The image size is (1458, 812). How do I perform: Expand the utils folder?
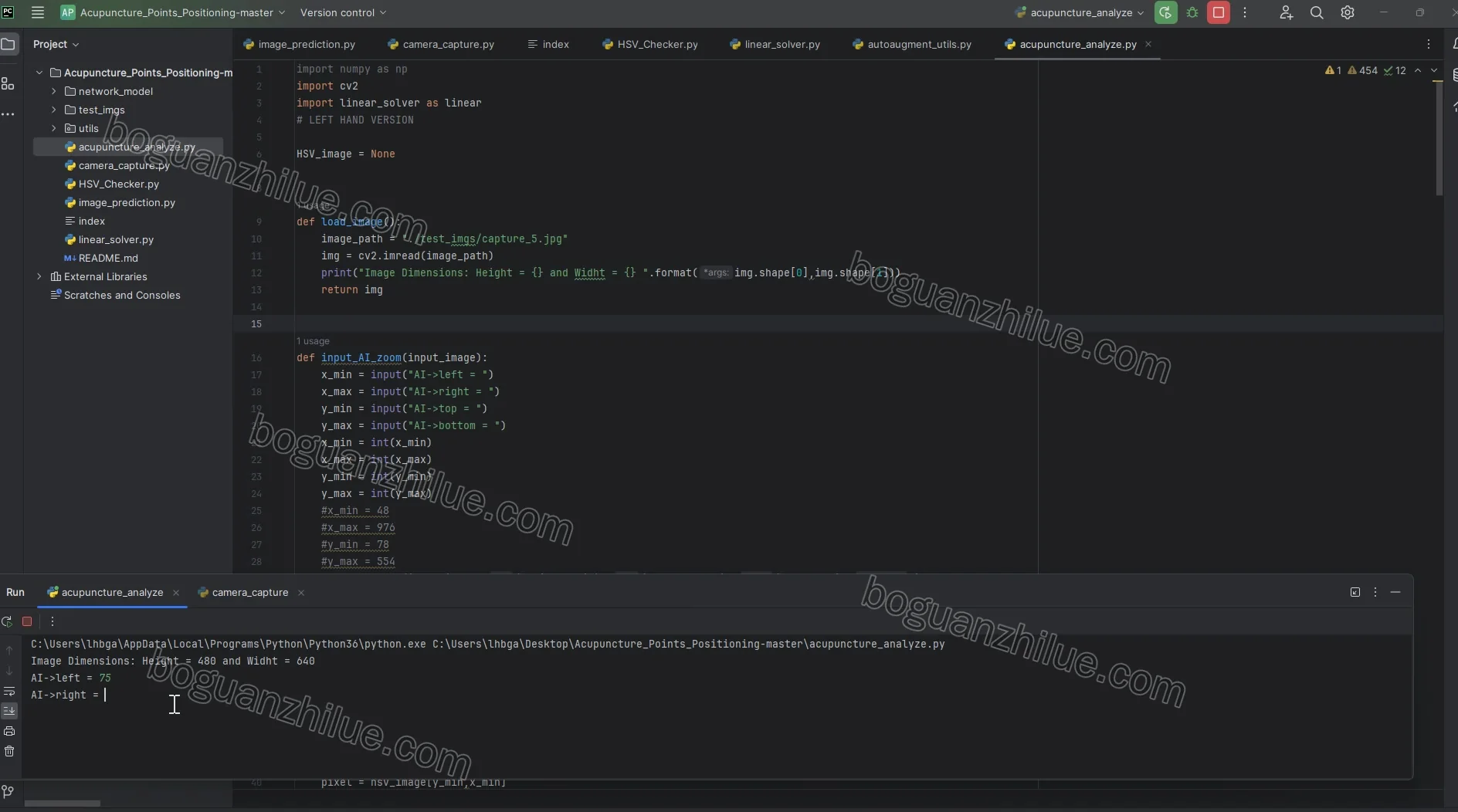(x=54, y=128)
